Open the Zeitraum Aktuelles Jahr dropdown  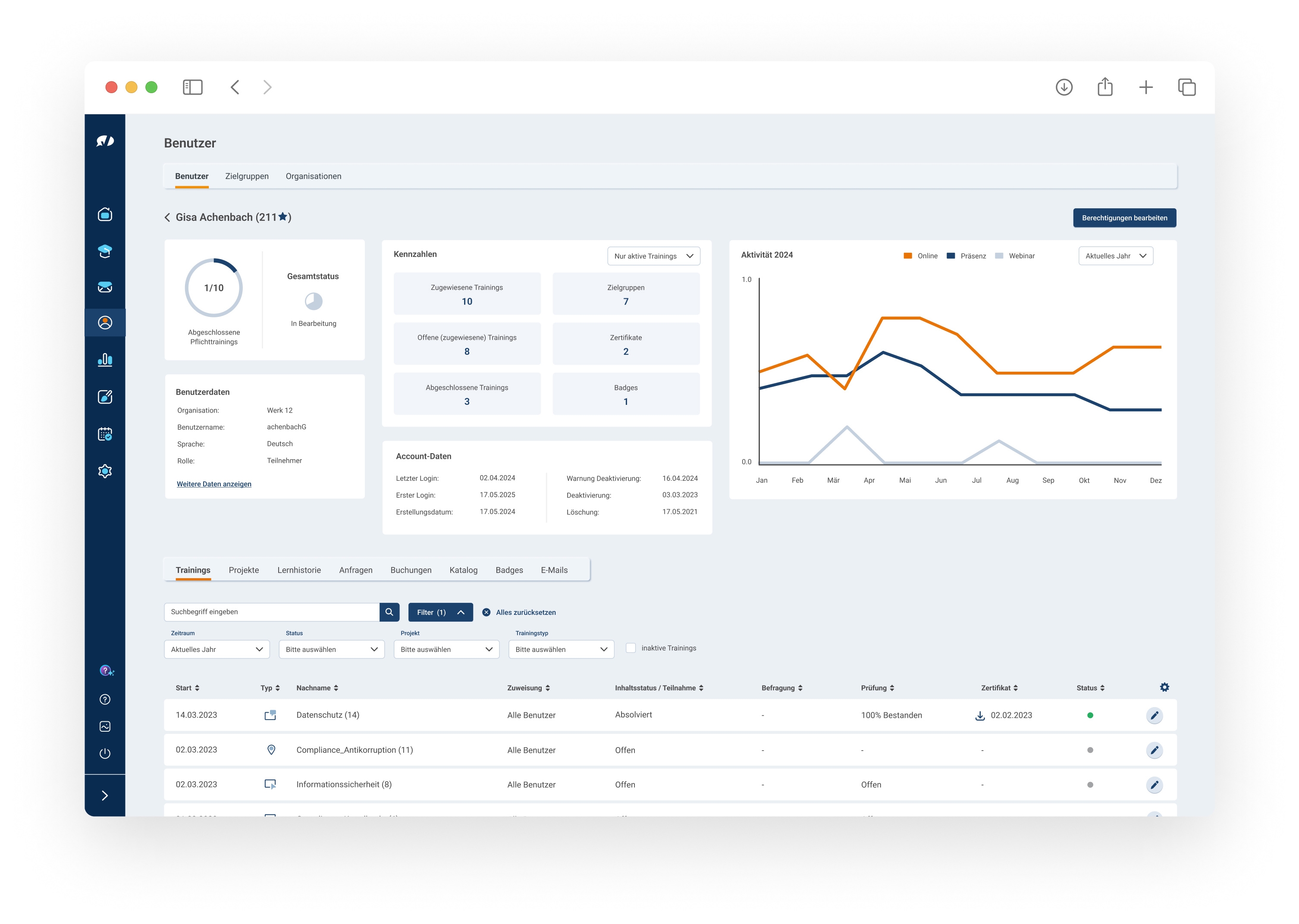(216, 649)
